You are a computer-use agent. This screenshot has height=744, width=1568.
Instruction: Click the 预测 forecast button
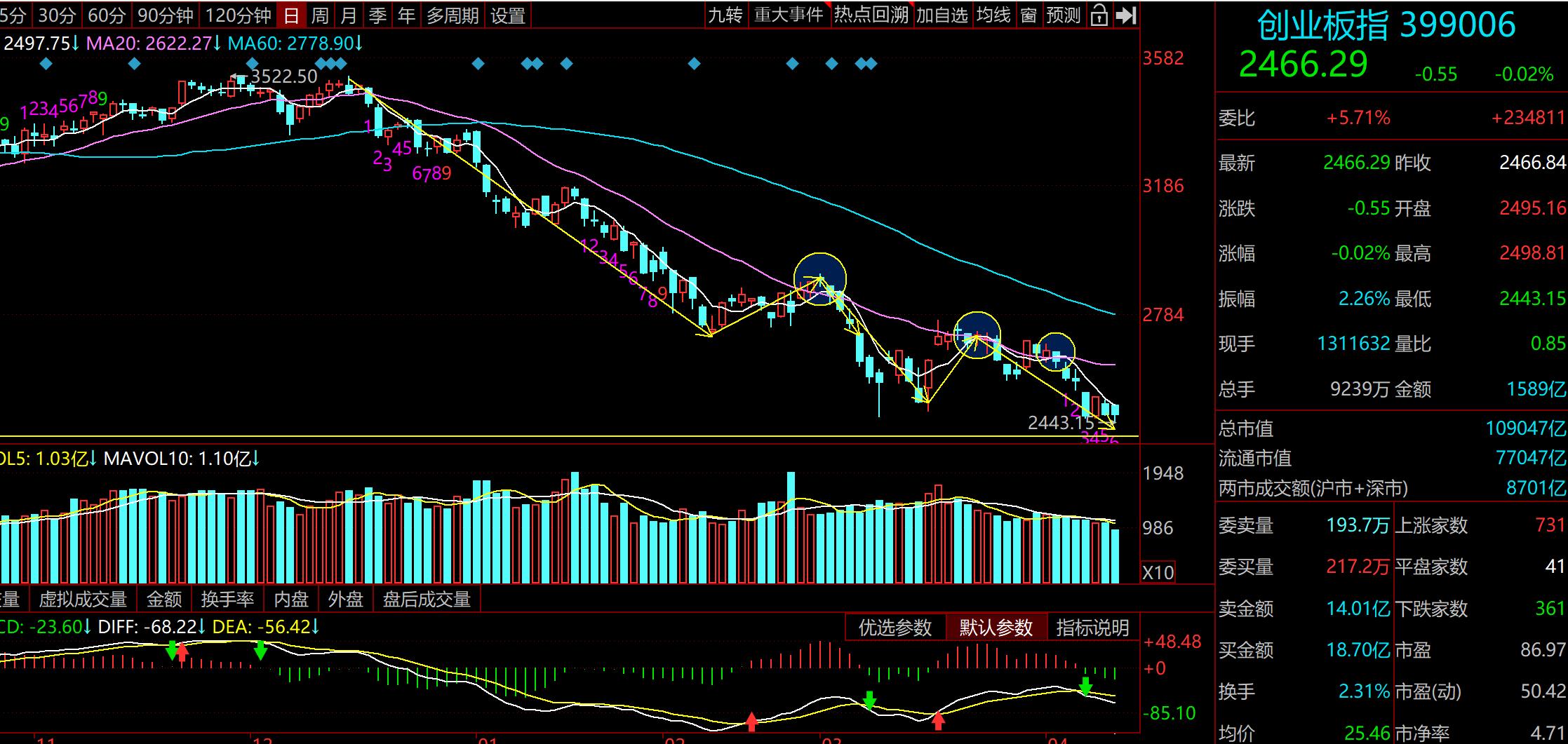pyautogui.click(x=1063, y=15)
